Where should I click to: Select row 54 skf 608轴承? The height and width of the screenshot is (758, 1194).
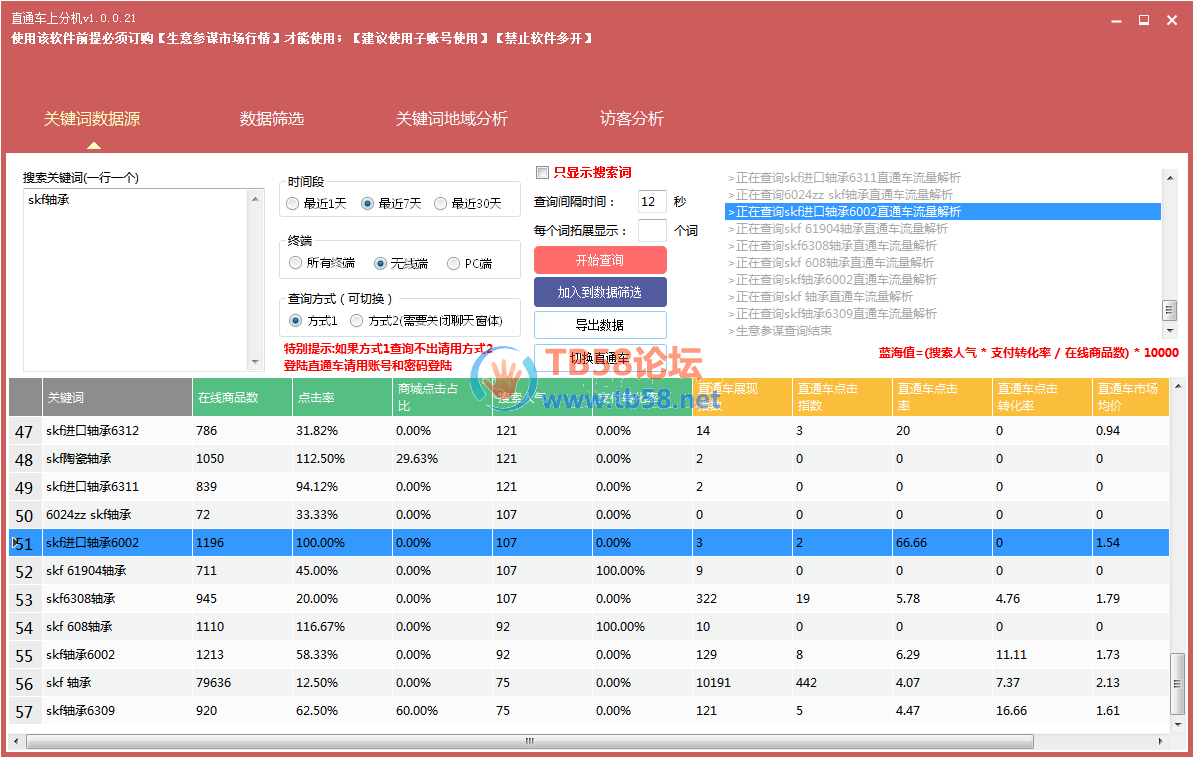click(589, 627)
